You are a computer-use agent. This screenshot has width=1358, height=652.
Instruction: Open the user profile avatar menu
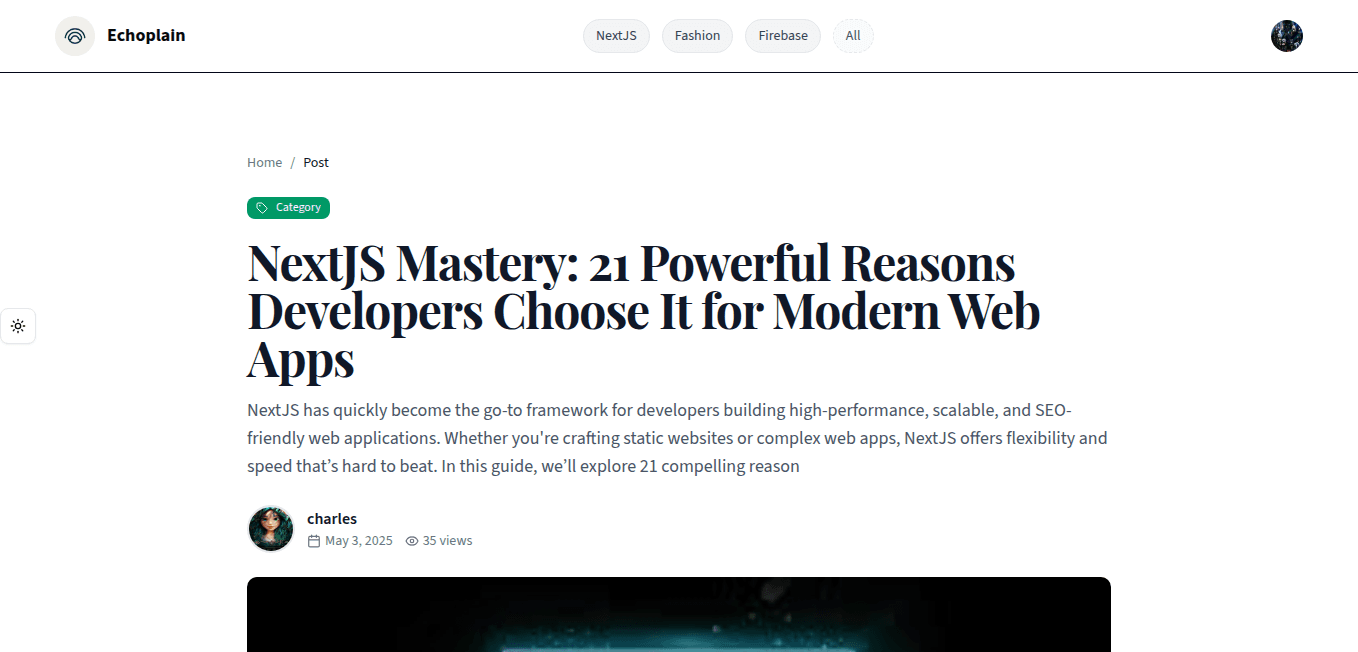point(1286,36)
